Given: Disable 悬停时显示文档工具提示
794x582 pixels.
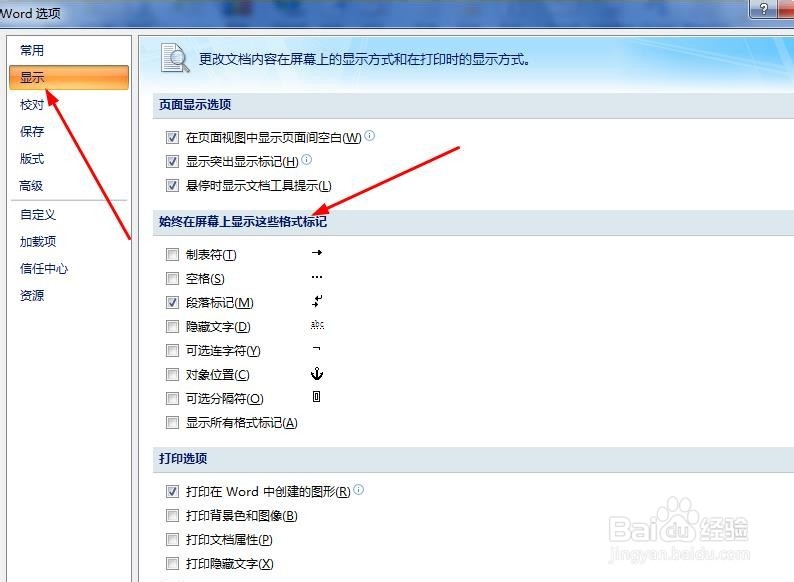Looking at the screenshot, I should point(172,185).
